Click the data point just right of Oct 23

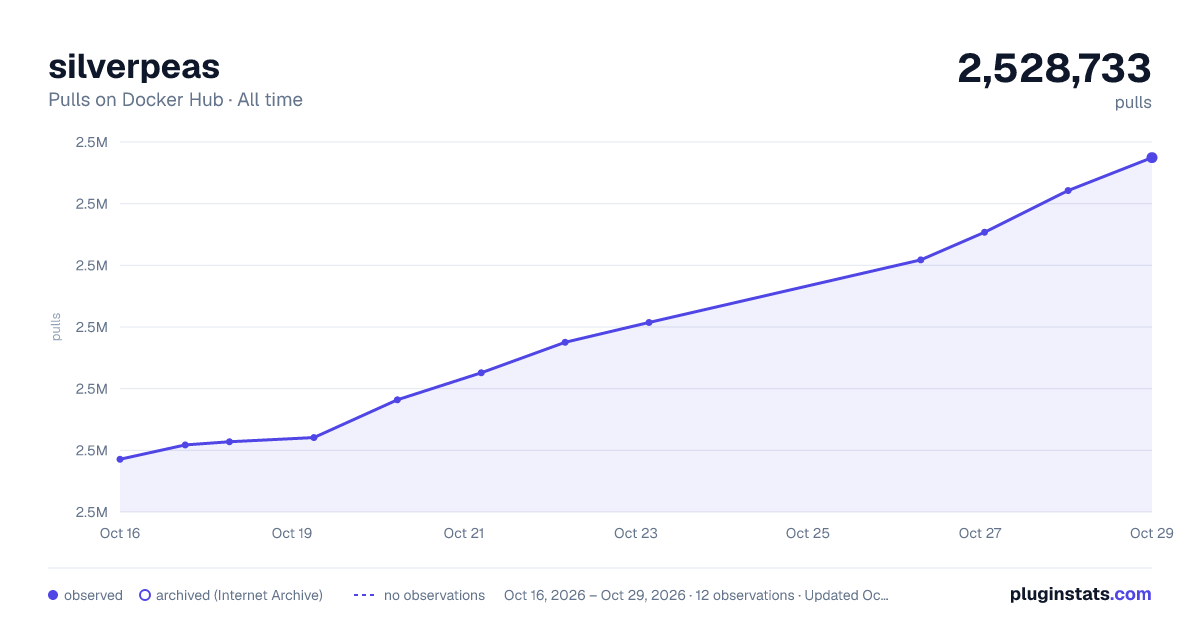tap(649, 322)
